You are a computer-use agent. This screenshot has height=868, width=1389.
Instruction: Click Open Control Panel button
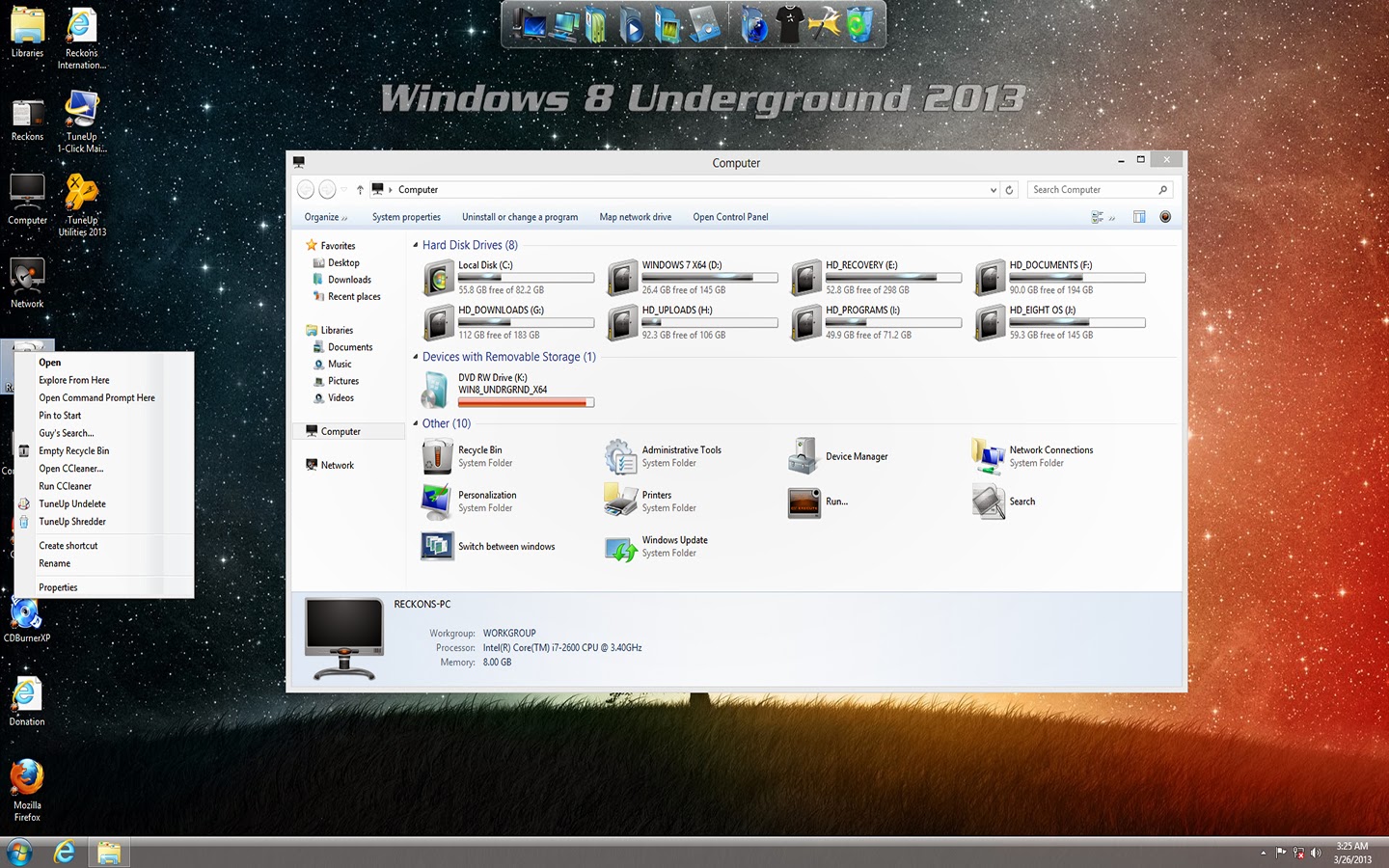(x=730, y=217)
